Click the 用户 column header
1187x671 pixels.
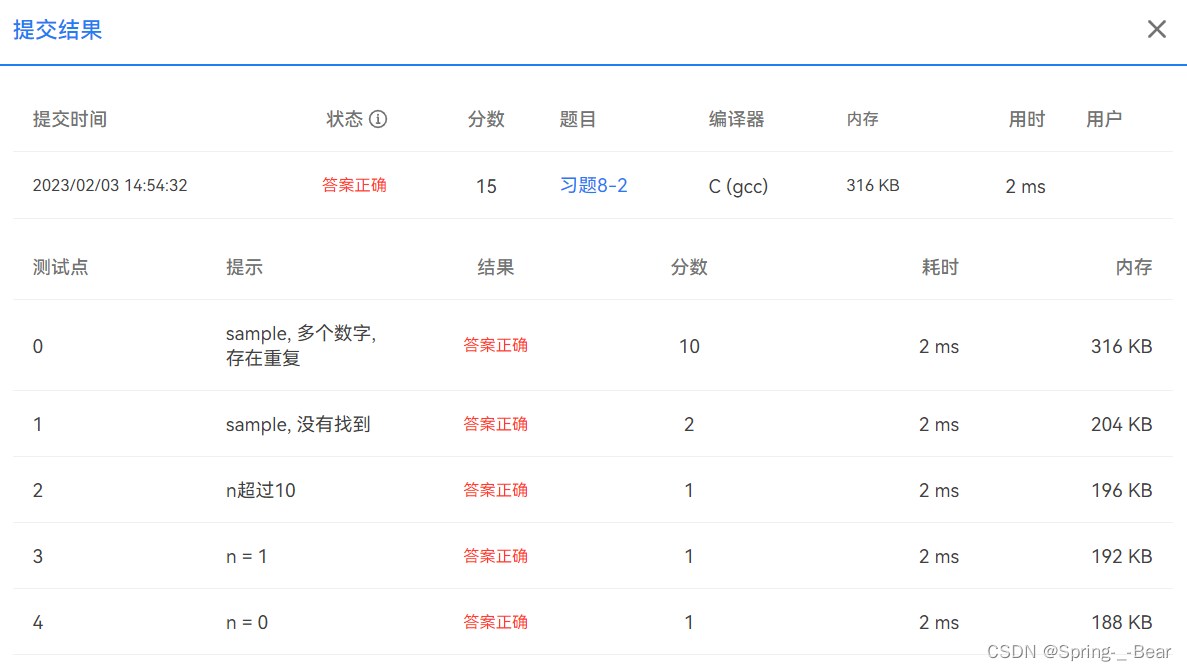click(1104, 119)
